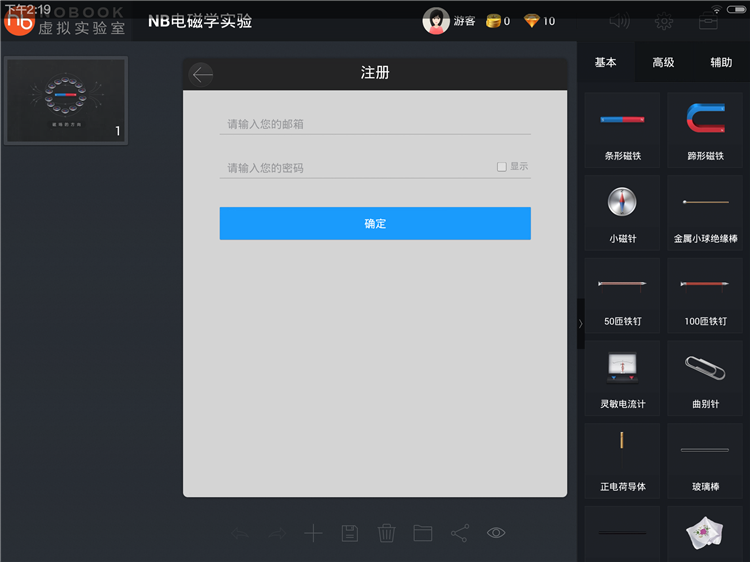This screenshot has width=750, height=562.
Task: Collapse the component panel with the side arrow
Action: pos(581,324)
